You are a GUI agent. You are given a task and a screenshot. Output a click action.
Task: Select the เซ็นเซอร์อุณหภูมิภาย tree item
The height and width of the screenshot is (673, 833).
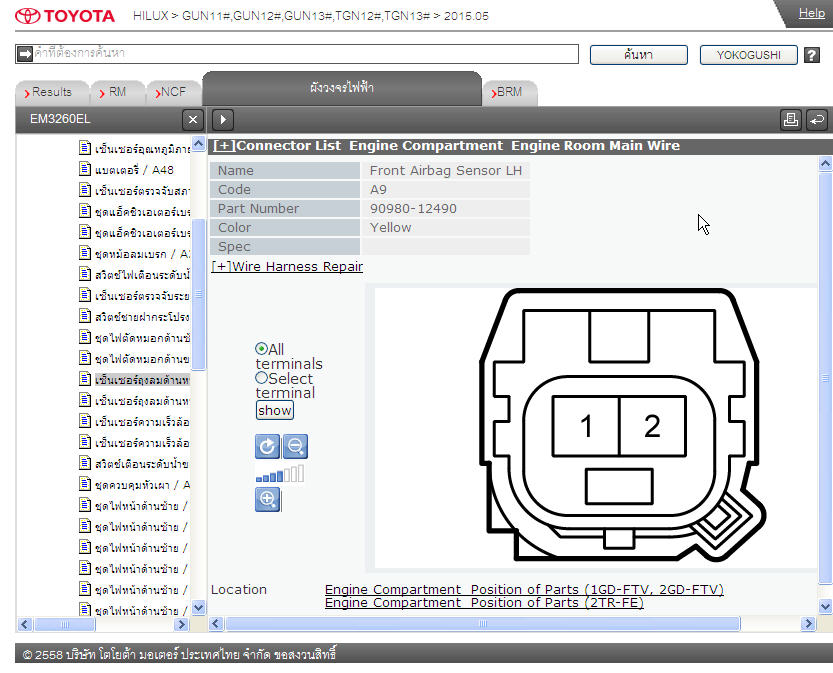[142, 149]
